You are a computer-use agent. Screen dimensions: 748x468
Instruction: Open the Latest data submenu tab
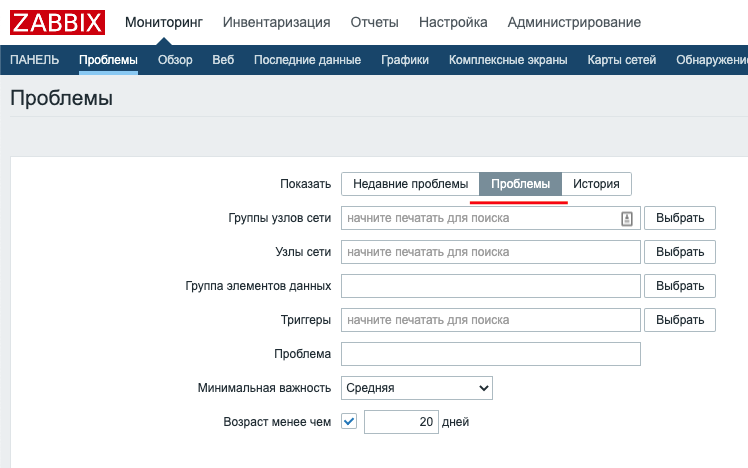[307, 60]
